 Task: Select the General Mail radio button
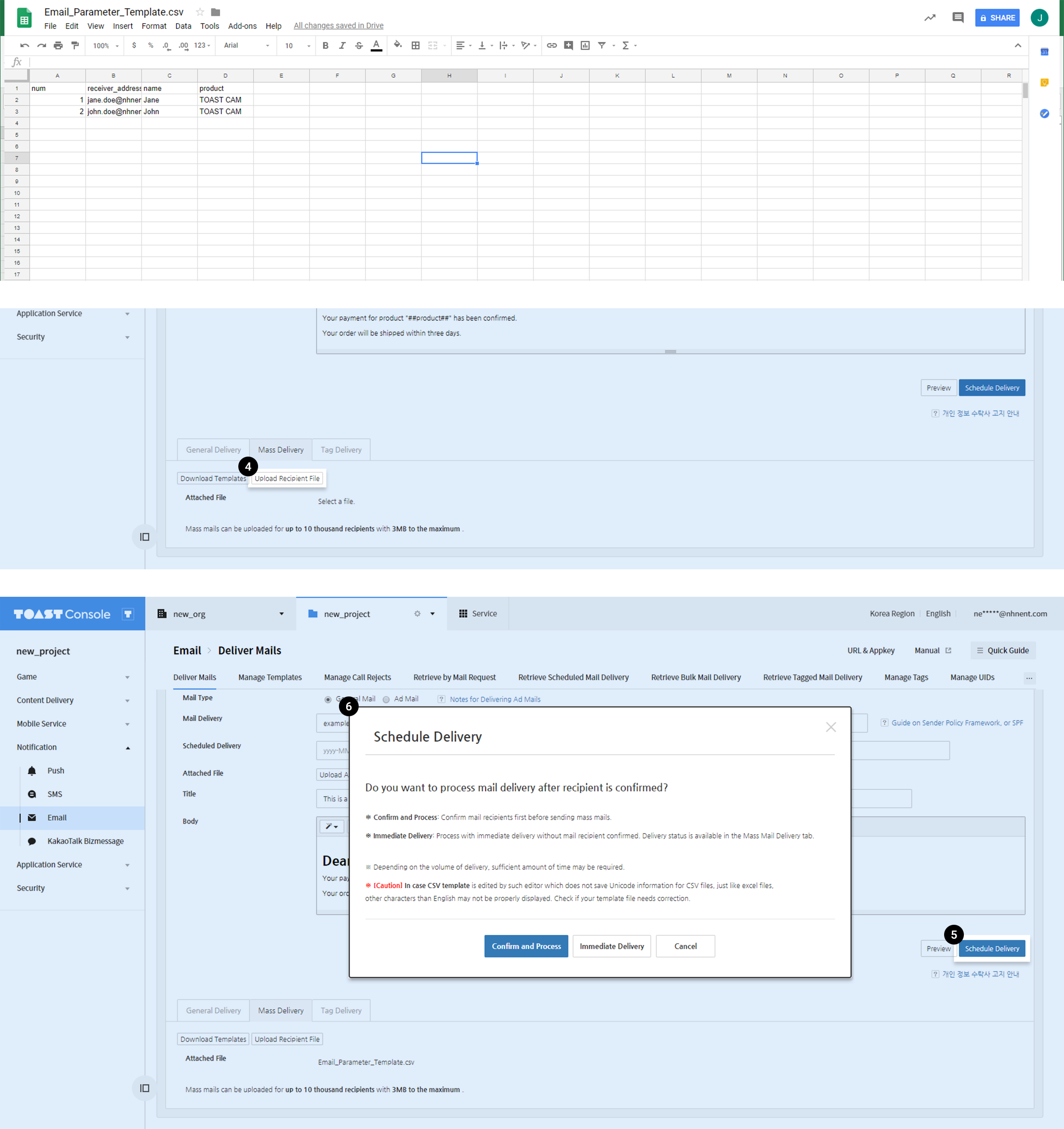click(x=327, y=699)
